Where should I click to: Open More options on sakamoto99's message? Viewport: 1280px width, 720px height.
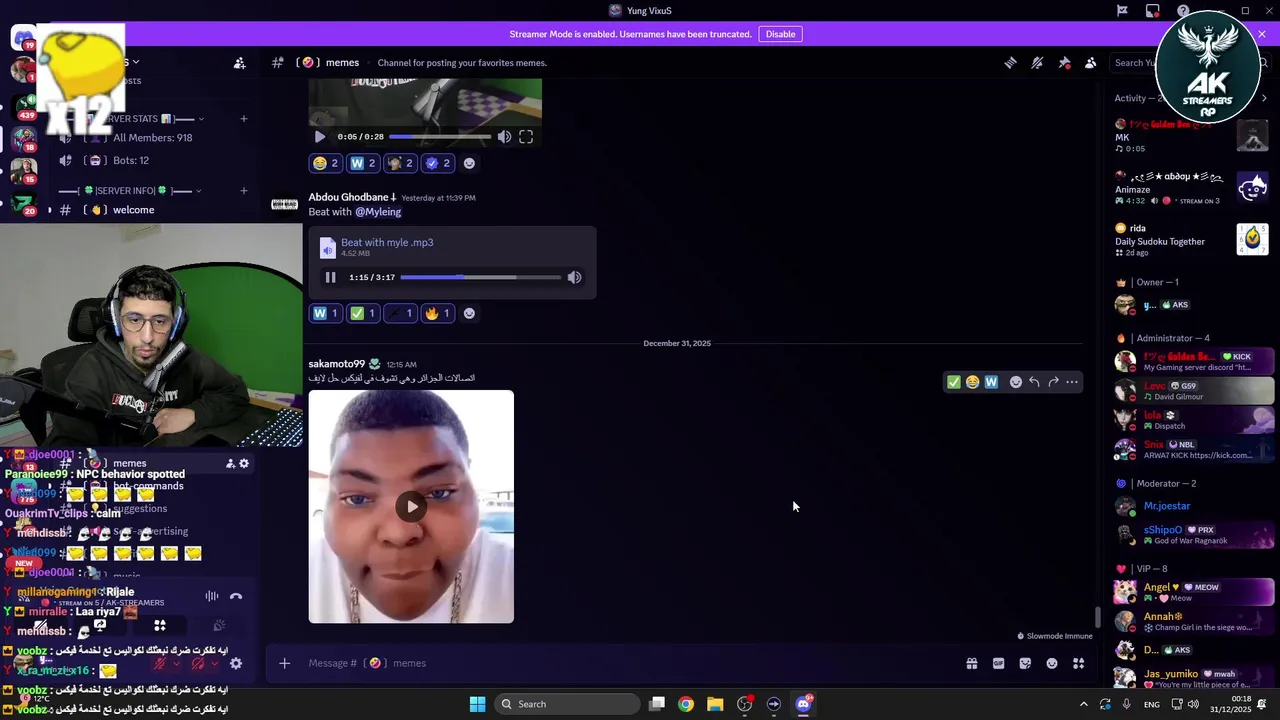coord(1072,382)
